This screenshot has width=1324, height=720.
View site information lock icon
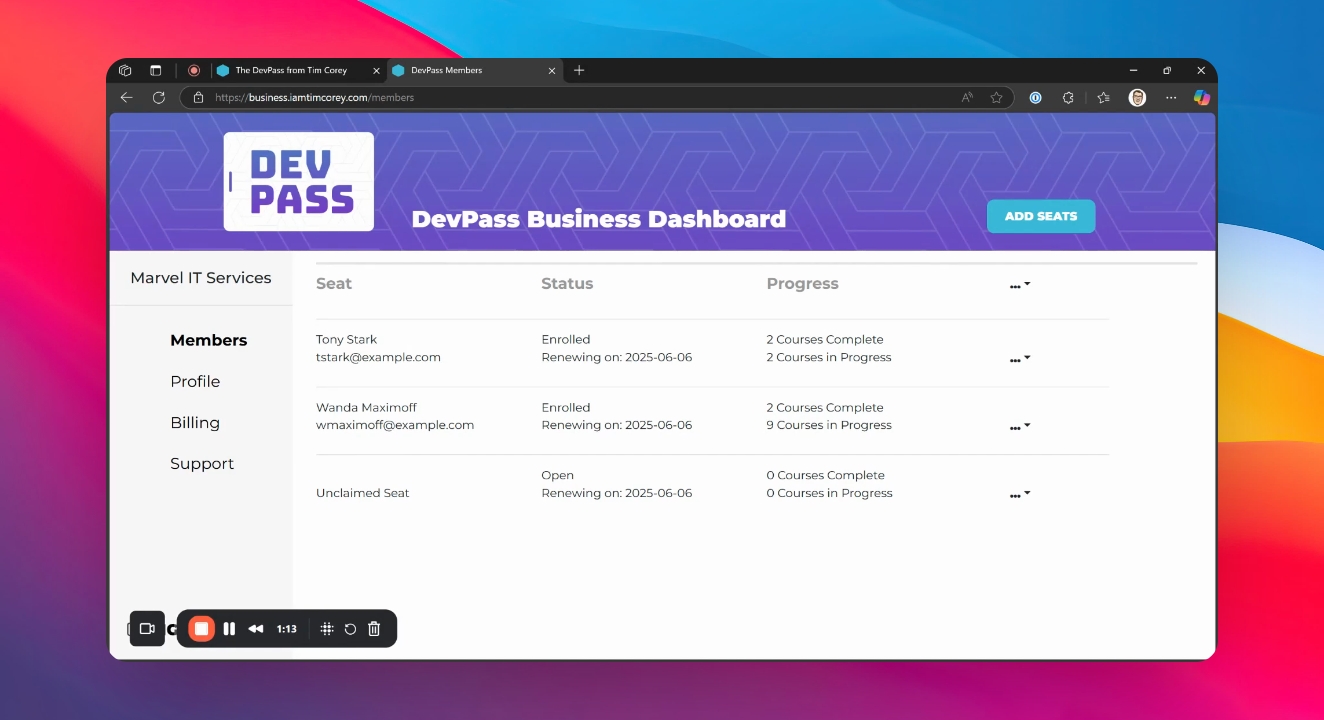(198, 98)
